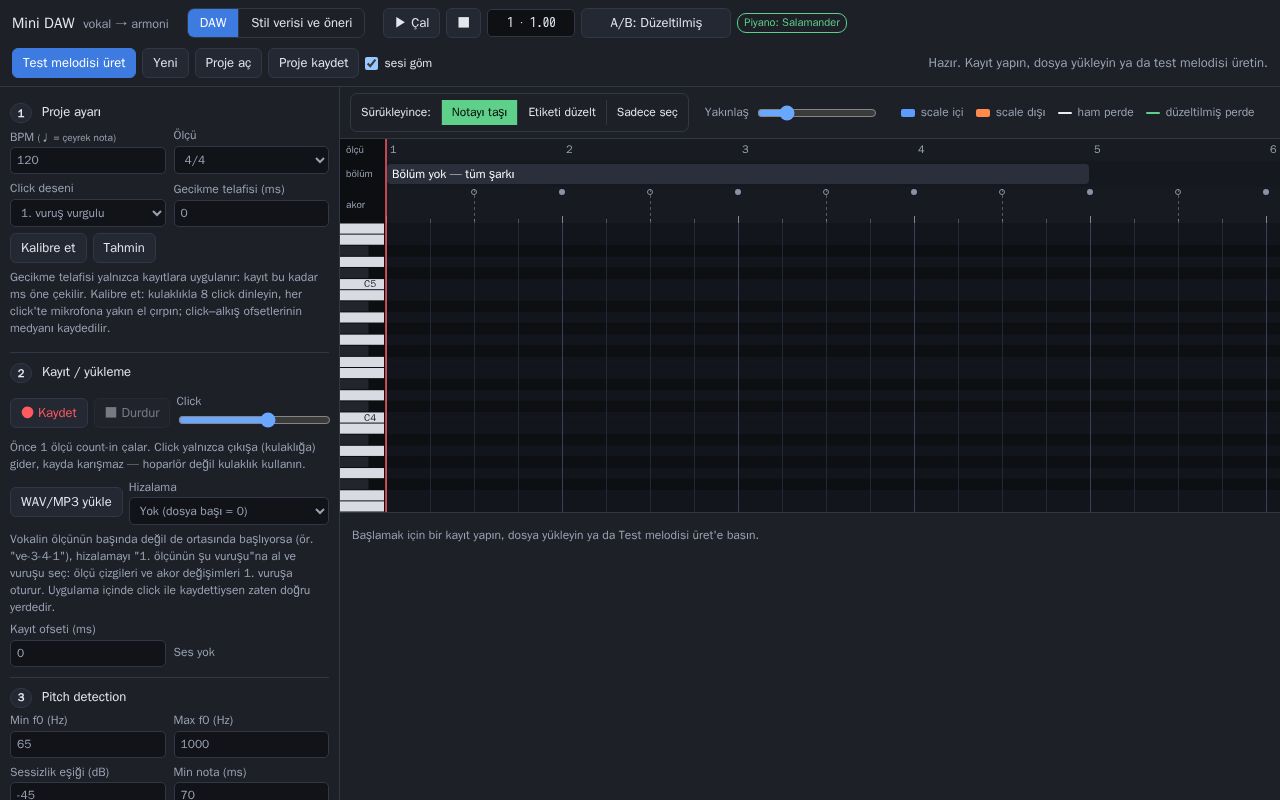Toggle the sesi göm checkbox

[371, 63]
